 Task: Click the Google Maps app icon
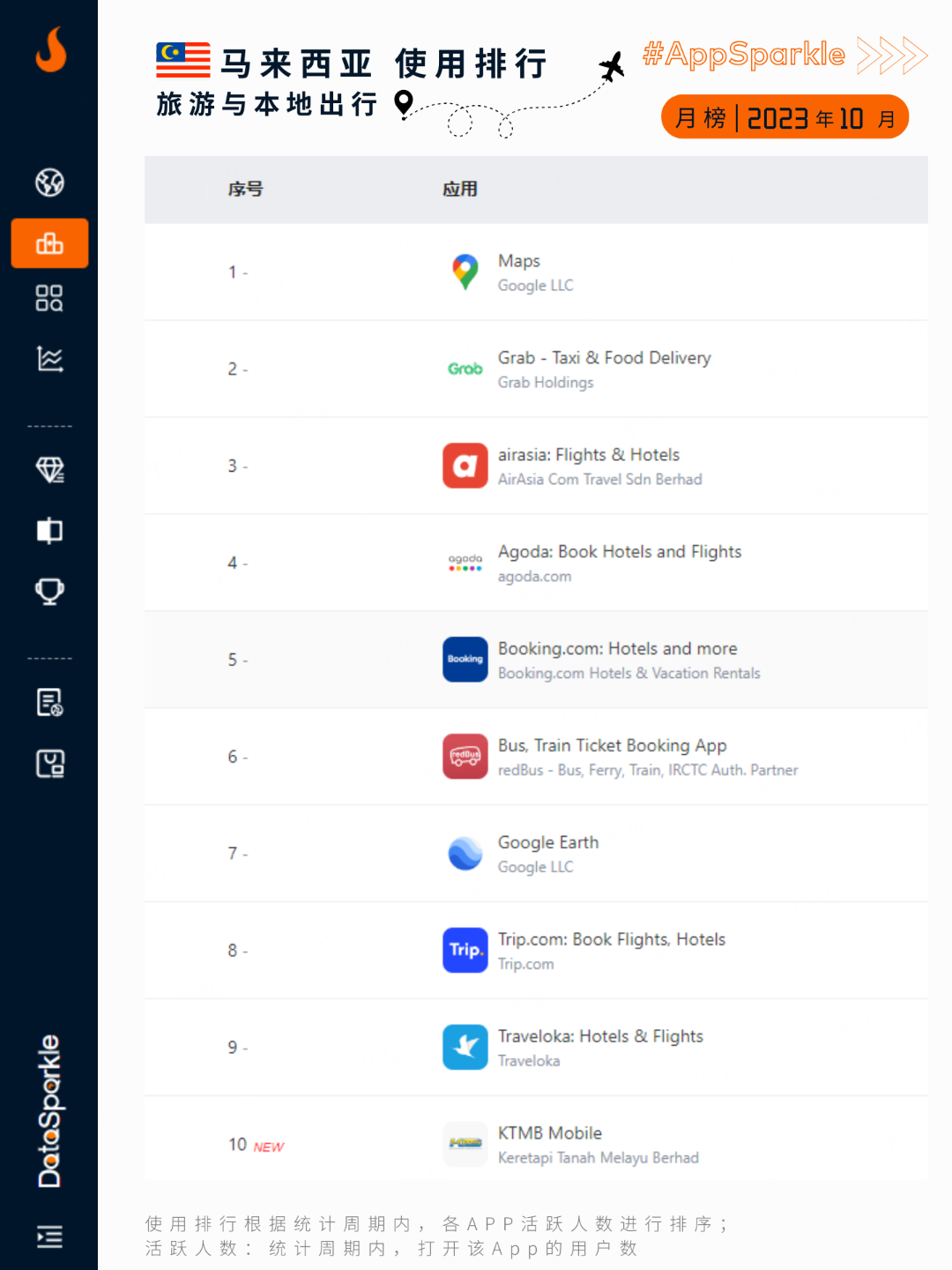click(x=465, y=273)
